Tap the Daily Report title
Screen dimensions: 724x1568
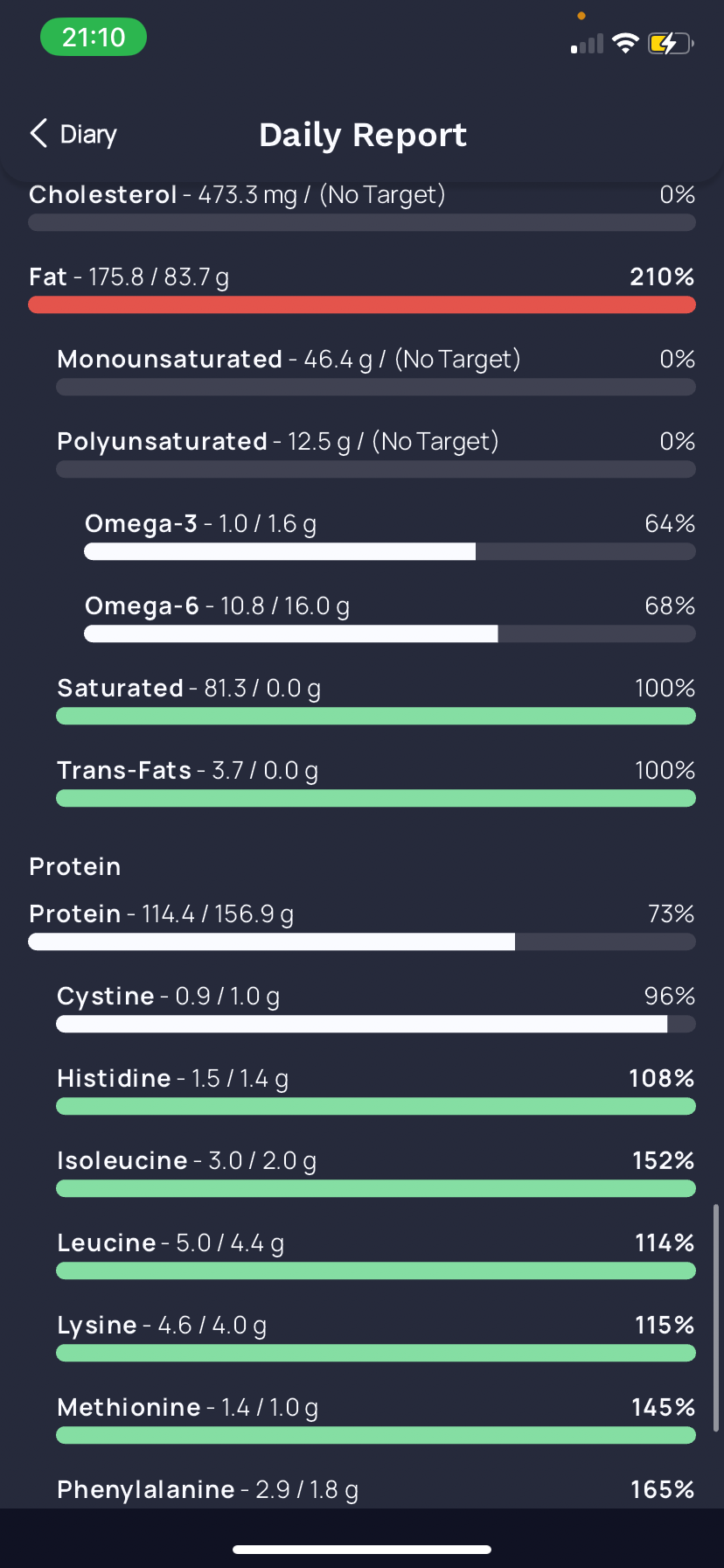click(363, 135)
